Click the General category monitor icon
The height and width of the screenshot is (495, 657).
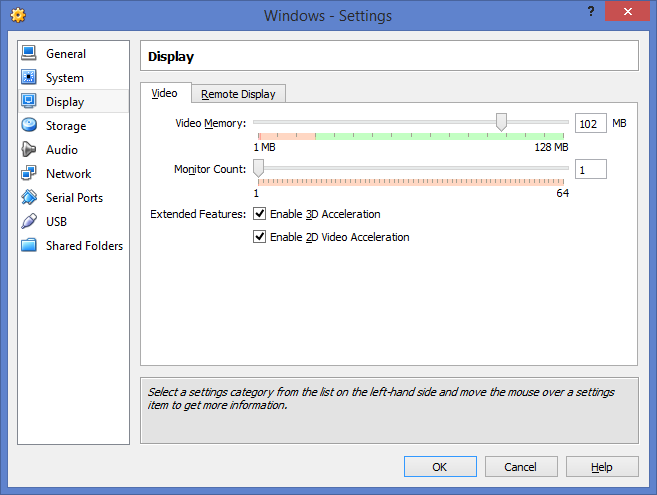coord(28,53)
